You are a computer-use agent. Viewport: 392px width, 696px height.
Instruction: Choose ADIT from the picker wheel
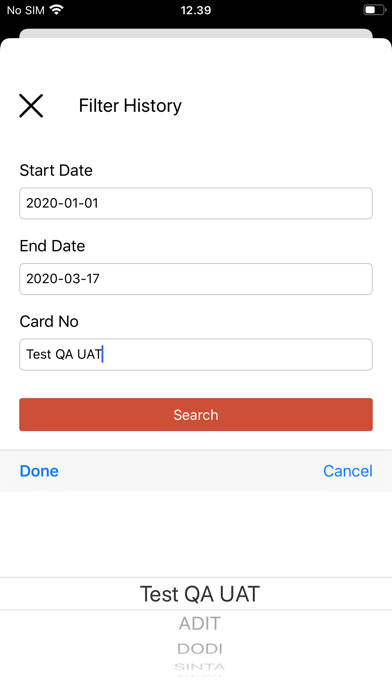(200, 624)
